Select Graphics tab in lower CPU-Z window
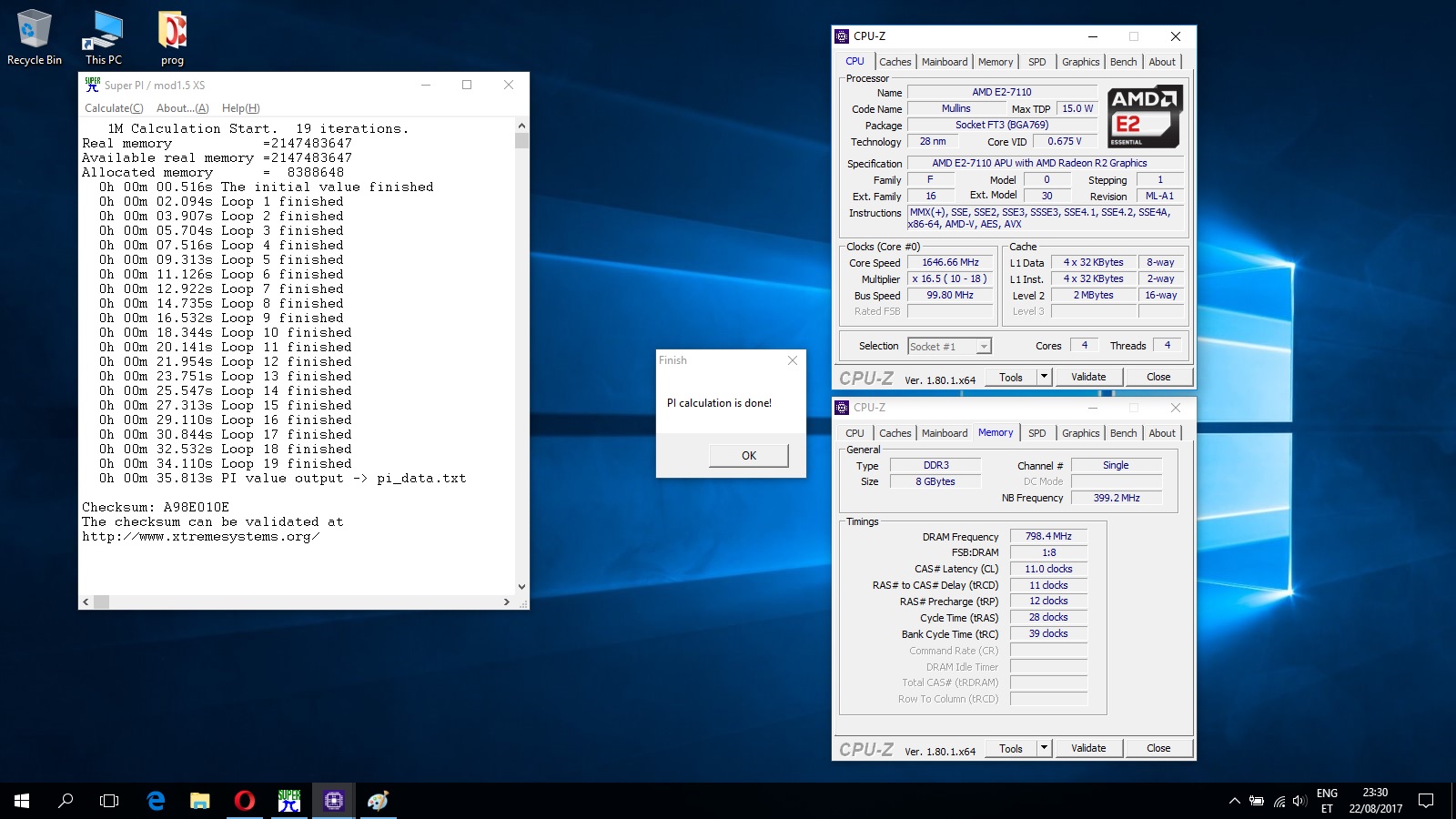Image resolution: width=1456 pixels, height=819 pixels. tap(1080, 433)
